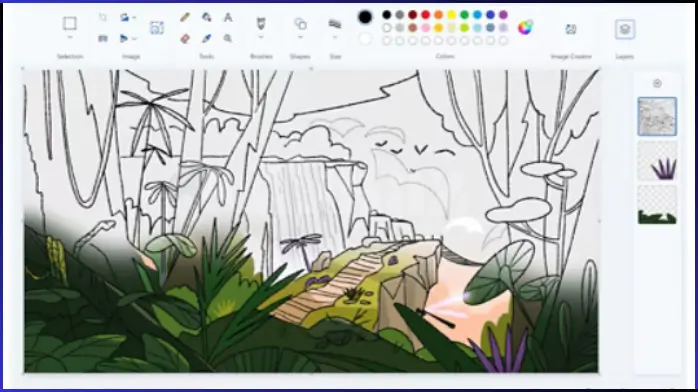
Task: Pick the dark gray swatch
Action: [x=400, y=15]
